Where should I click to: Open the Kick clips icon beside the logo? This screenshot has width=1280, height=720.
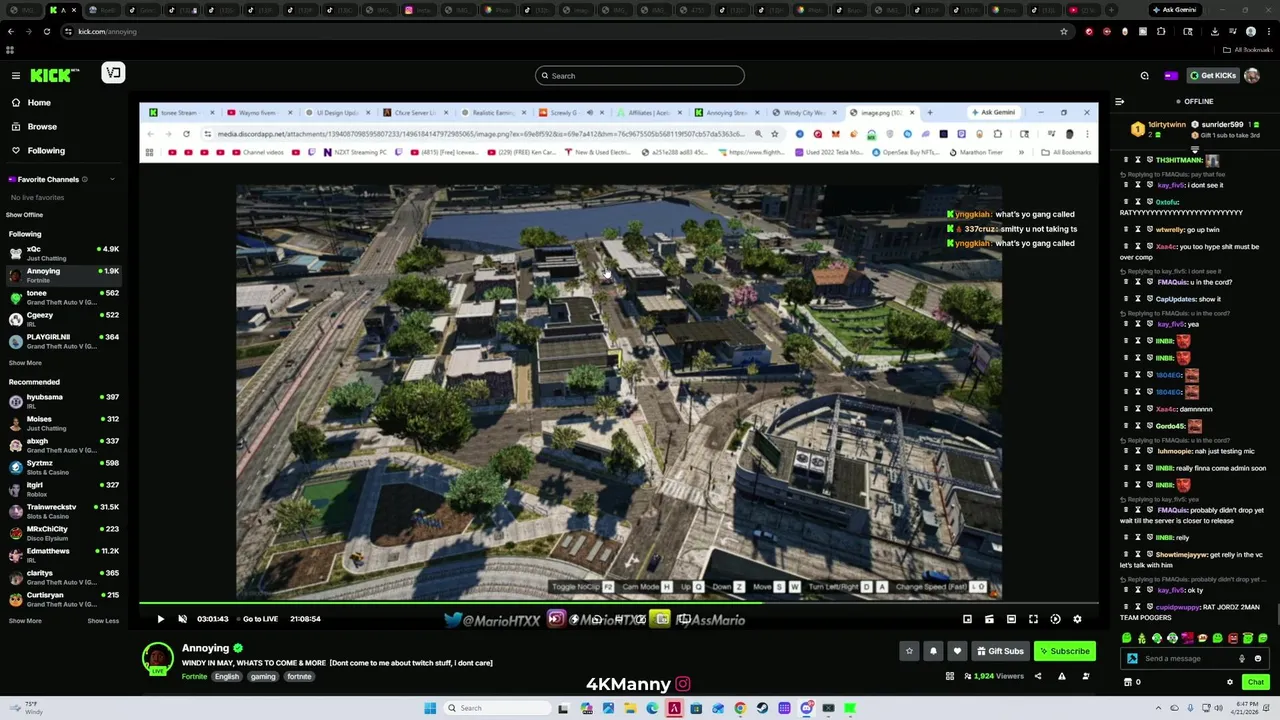point(113,73)
